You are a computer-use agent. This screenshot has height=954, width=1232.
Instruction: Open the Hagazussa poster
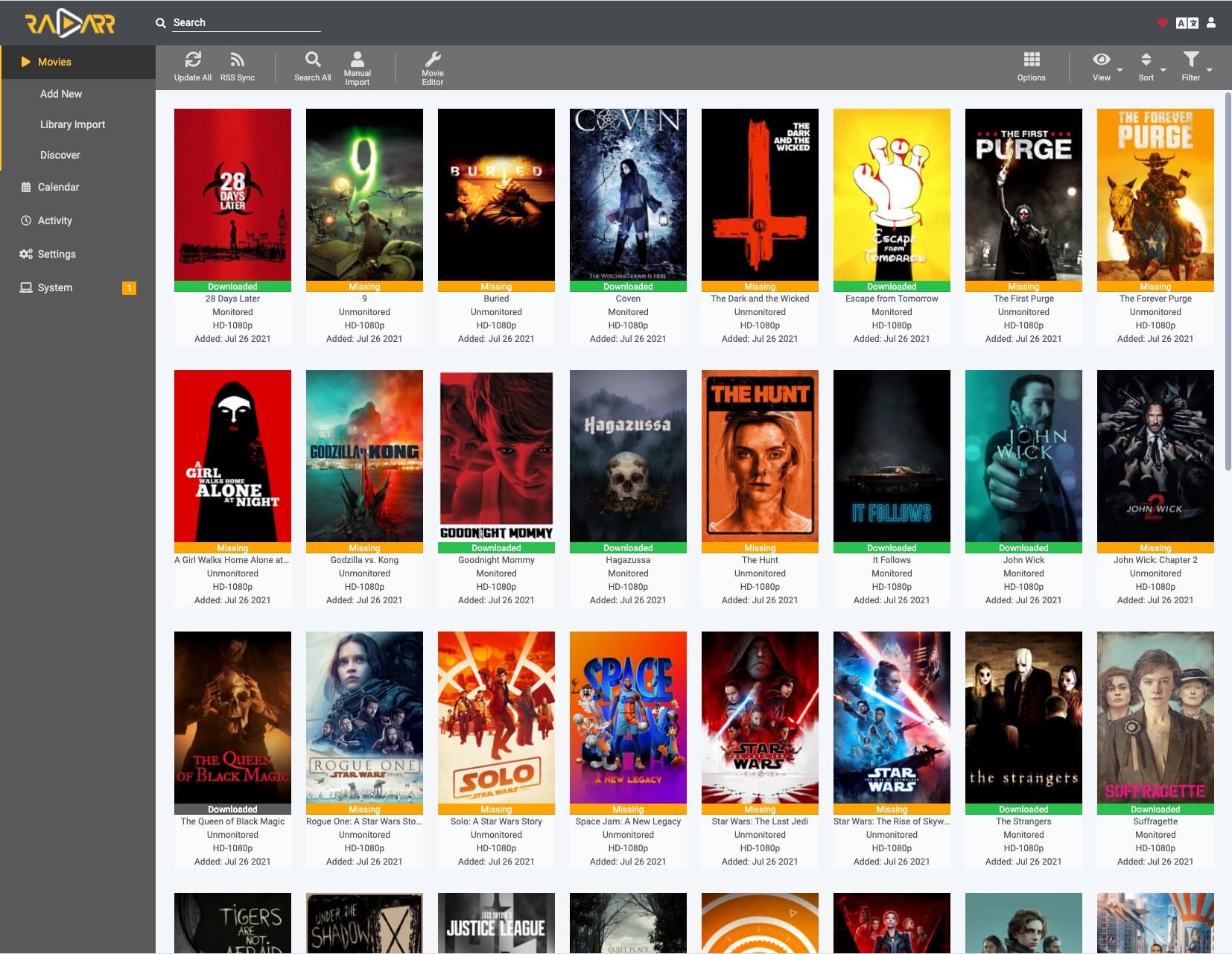(628, 456)
